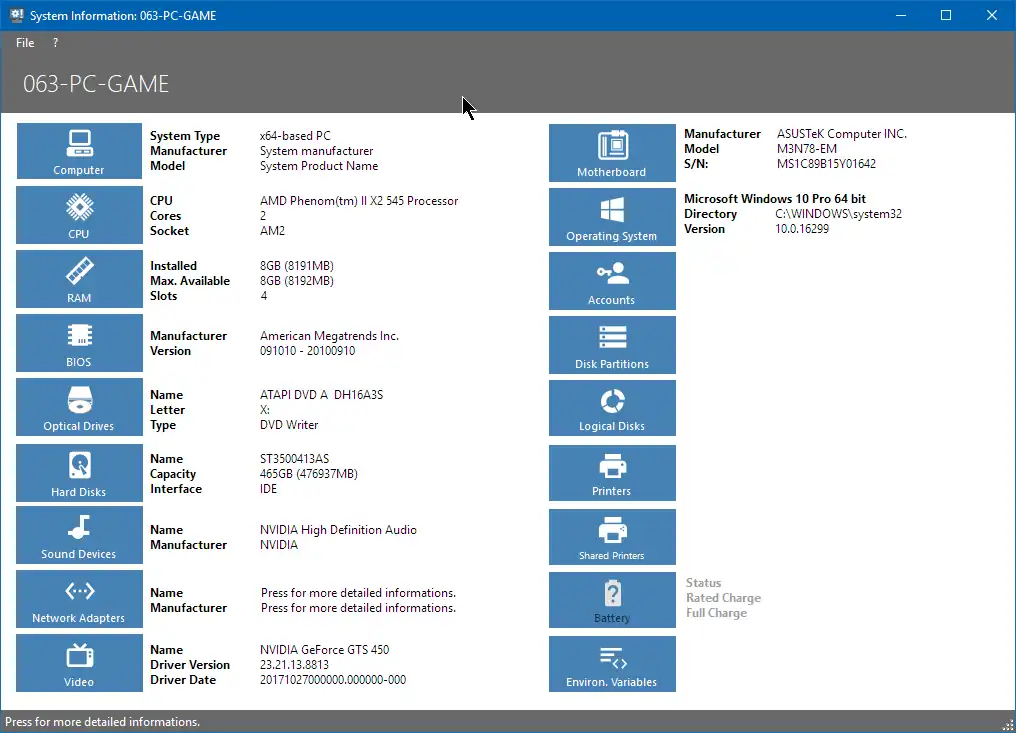This screenshot has height=733, width=1016.
Task: Select the AMD Phenom II X2 545 Processor text
Action: pos(359,201)
